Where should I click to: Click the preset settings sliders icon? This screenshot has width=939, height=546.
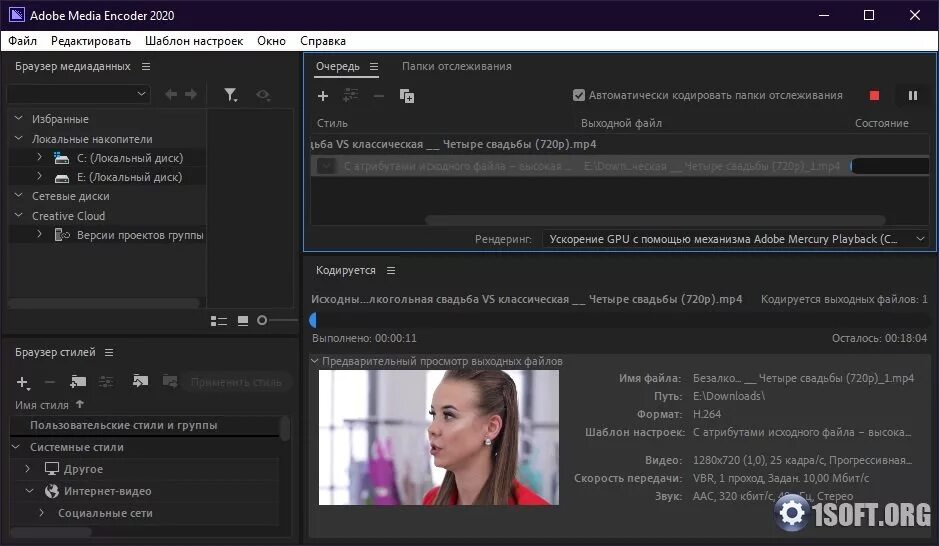point(106,381)
